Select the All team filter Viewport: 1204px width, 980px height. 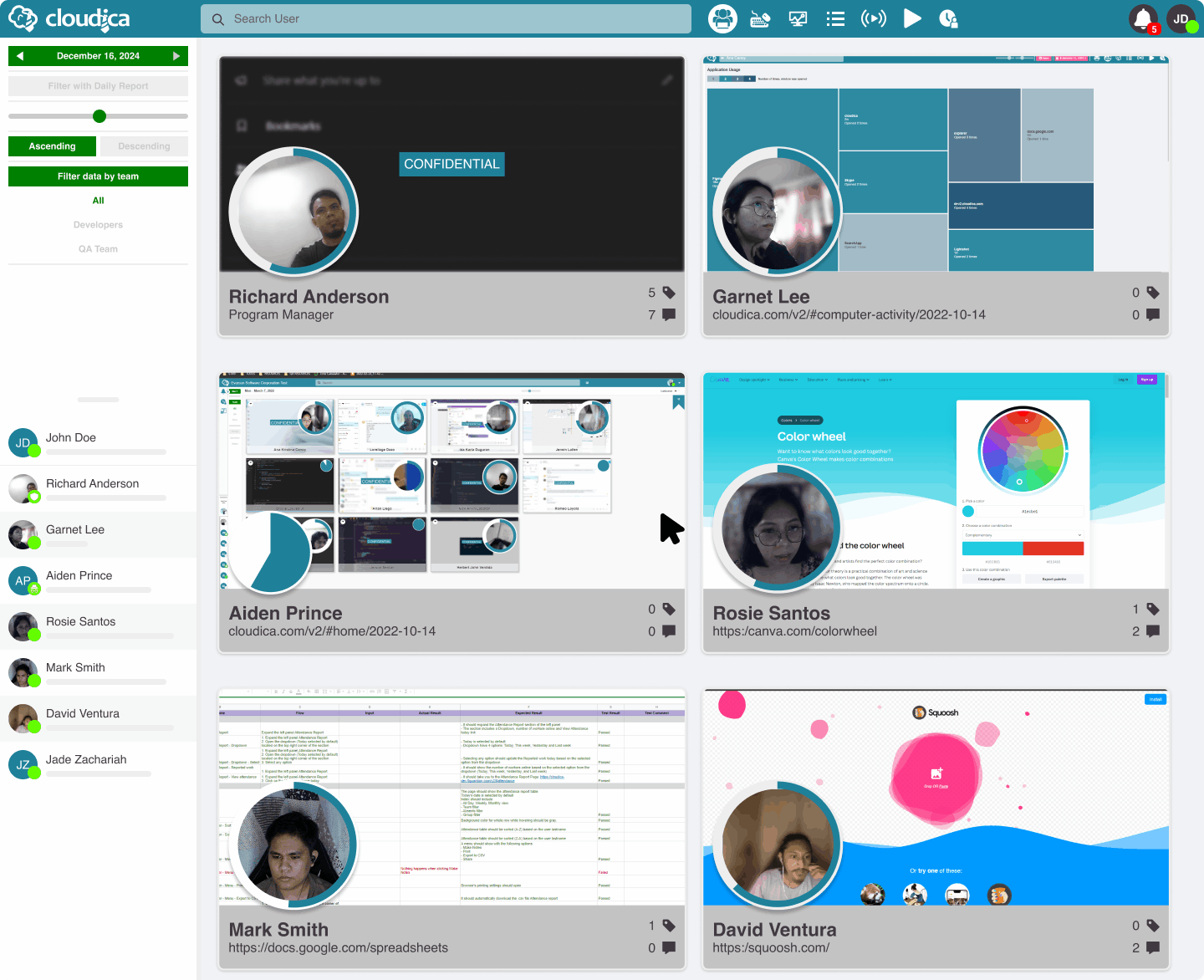[98, 200]
